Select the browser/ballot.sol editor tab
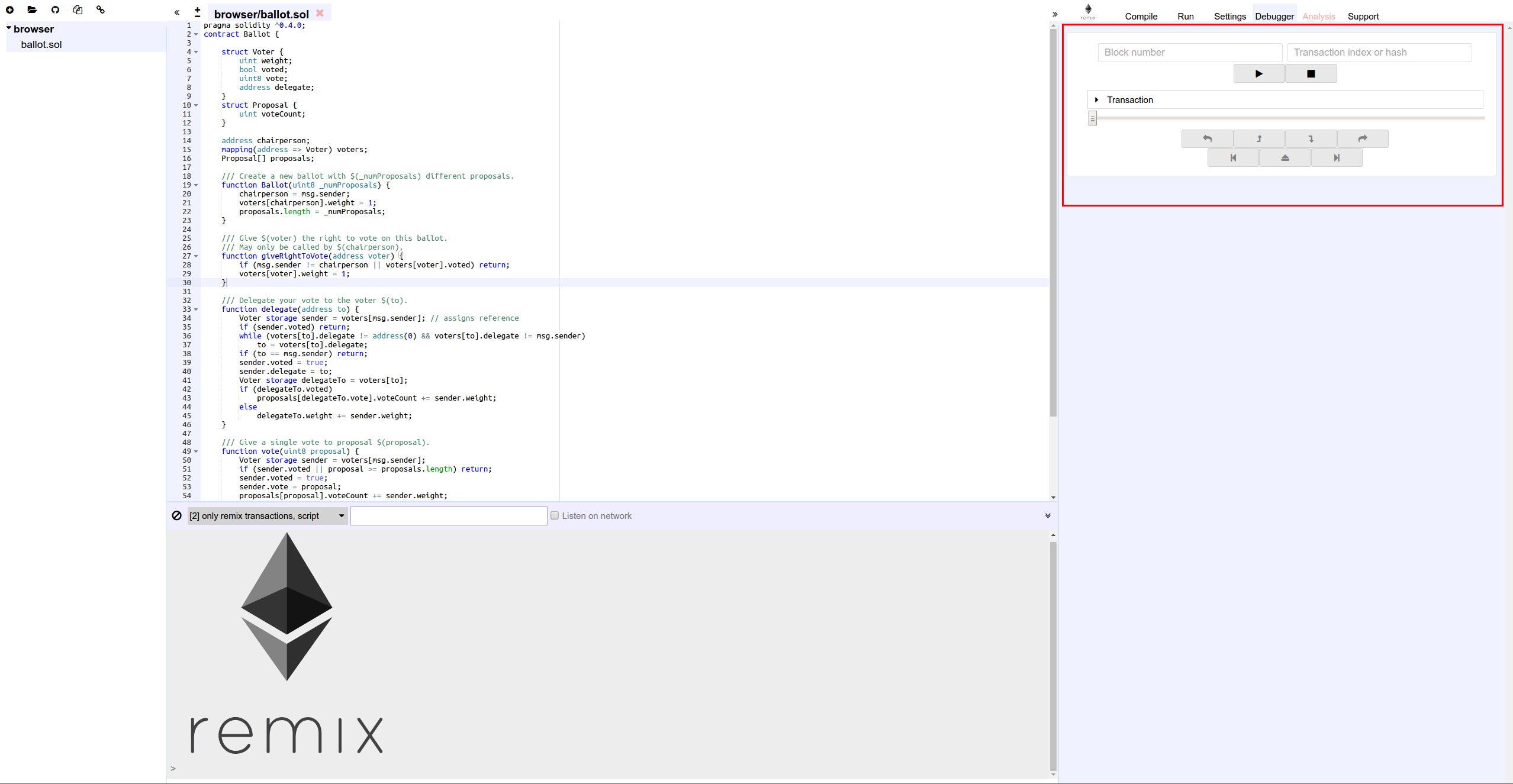Screen dimensions: 1513x784 261,14
